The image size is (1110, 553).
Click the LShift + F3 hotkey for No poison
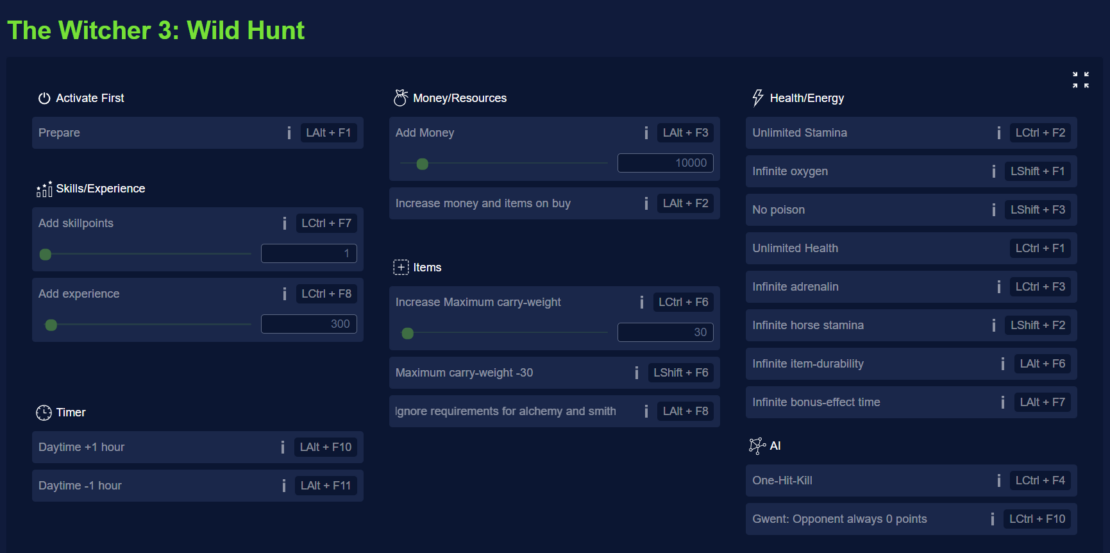pos(1039,210)
